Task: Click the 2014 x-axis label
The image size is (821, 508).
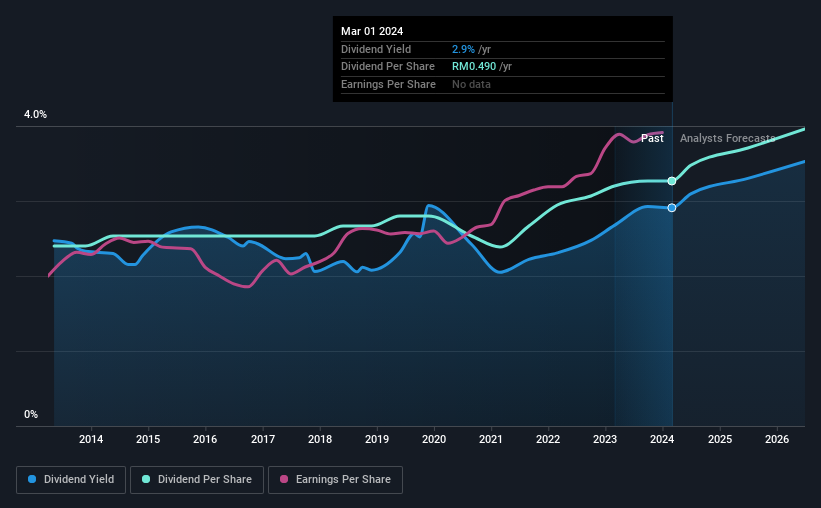Action: coord(91,439)
